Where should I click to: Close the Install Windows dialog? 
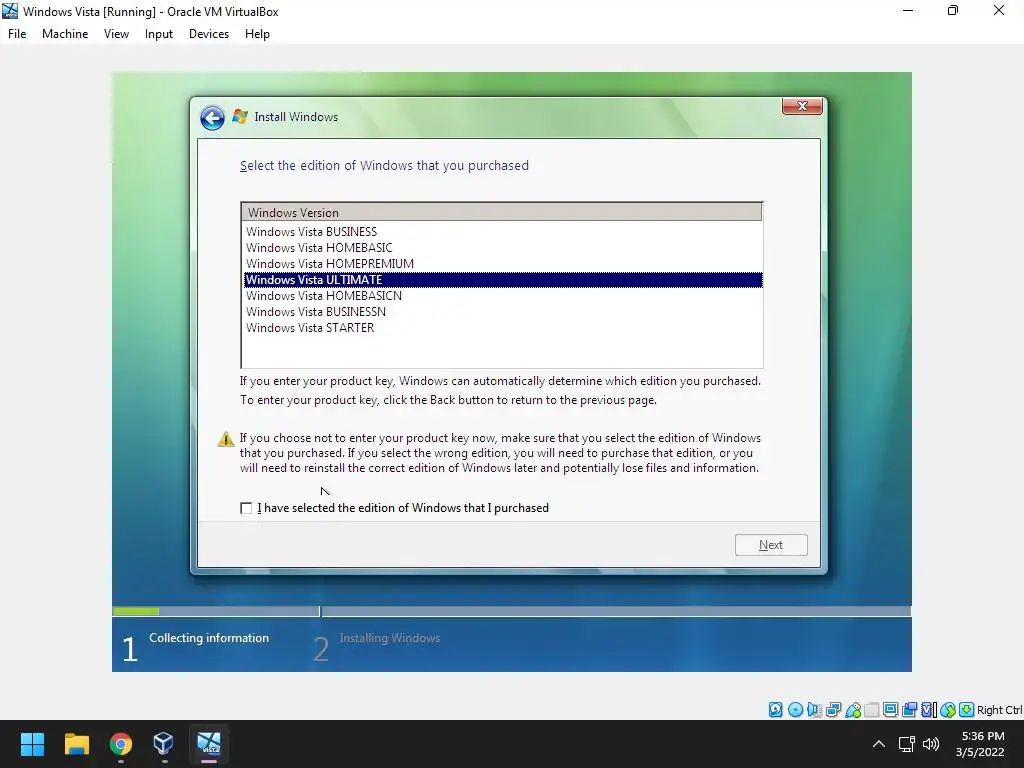[x=802, y=106]
